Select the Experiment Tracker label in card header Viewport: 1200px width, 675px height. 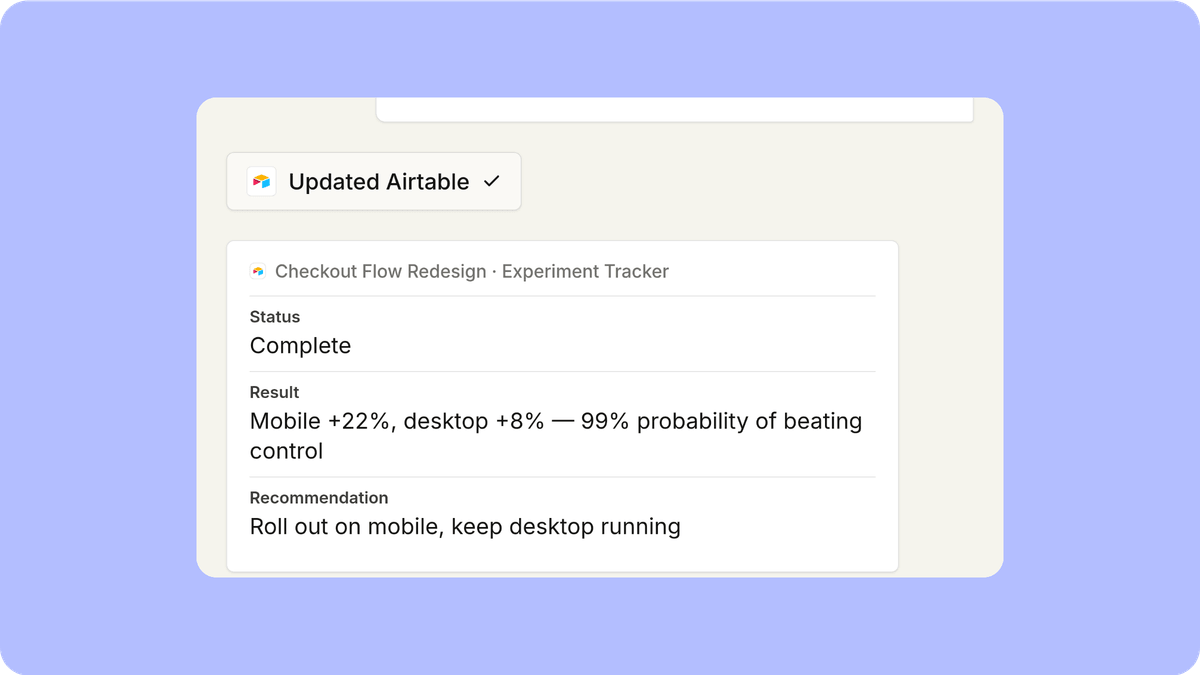coord(585,271)
